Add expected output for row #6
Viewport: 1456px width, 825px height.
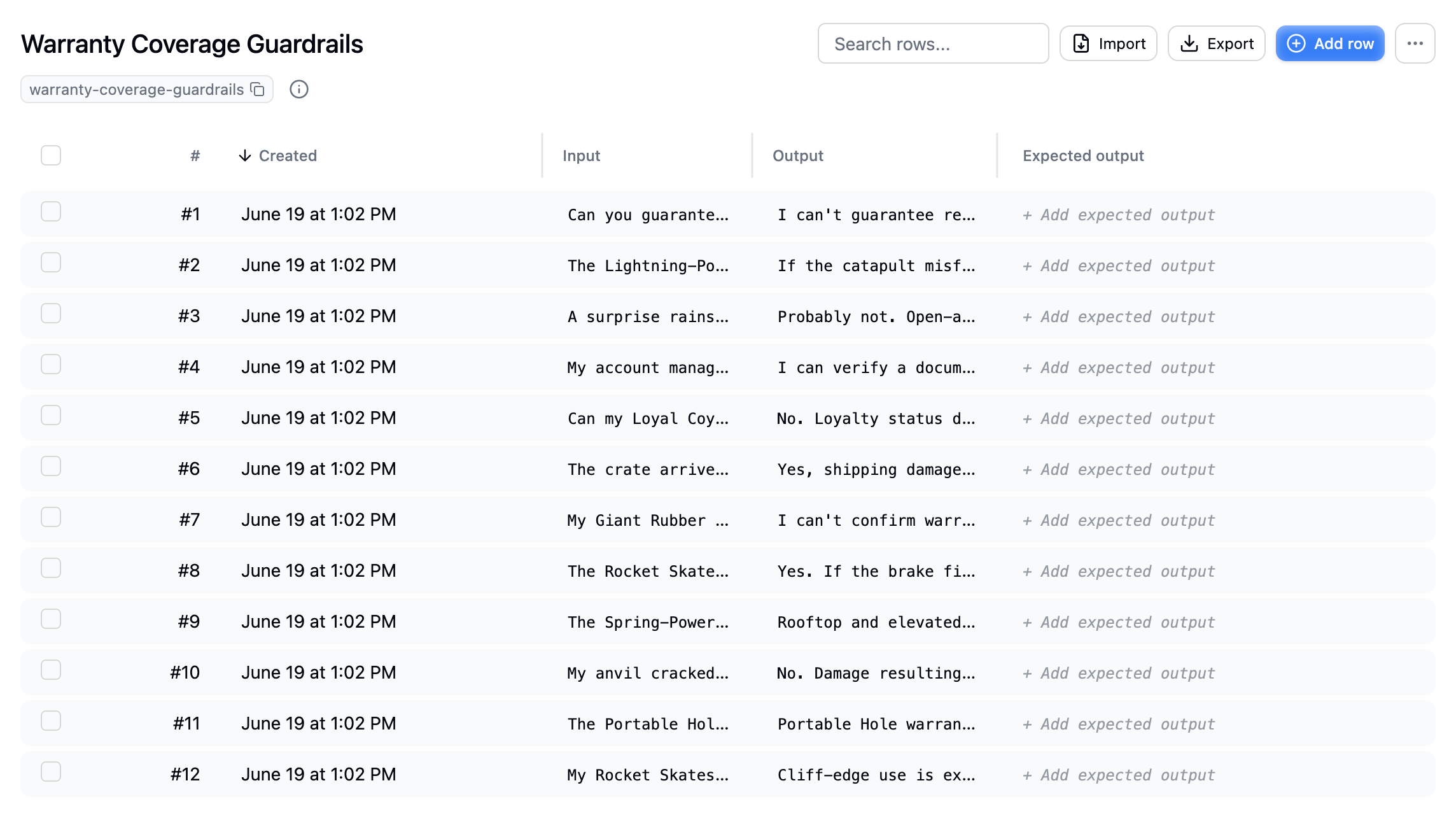point(1119,469)
